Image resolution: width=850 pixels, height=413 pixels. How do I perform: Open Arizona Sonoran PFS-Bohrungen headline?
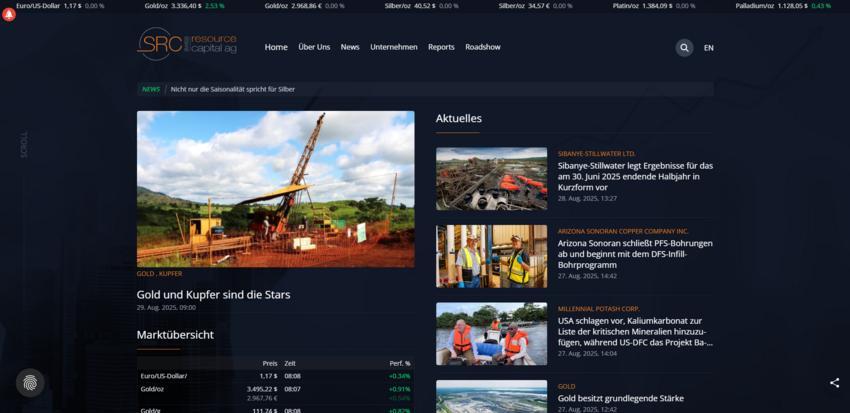coord(635,254)
